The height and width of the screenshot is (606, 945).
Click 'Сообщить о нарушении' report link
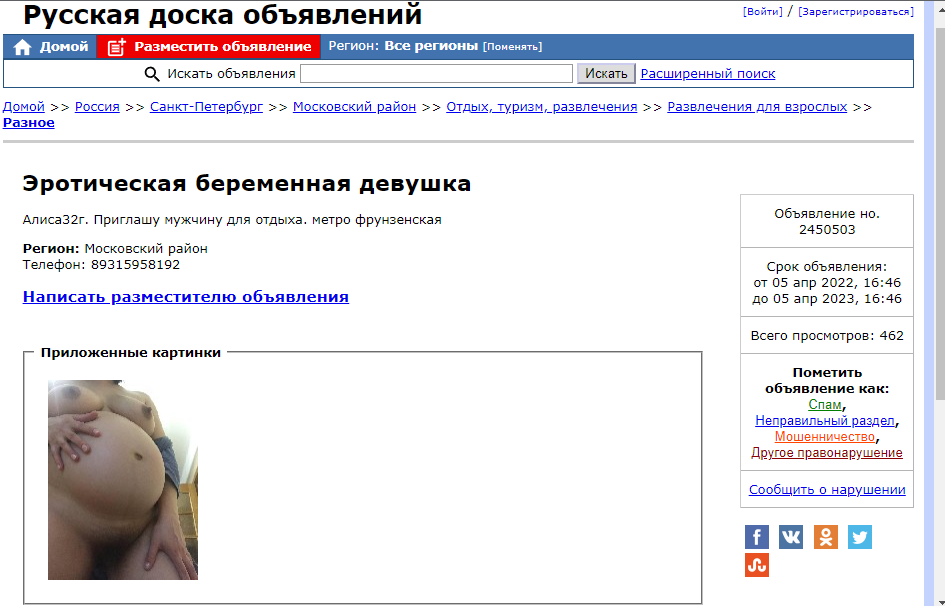pos(827,490)
